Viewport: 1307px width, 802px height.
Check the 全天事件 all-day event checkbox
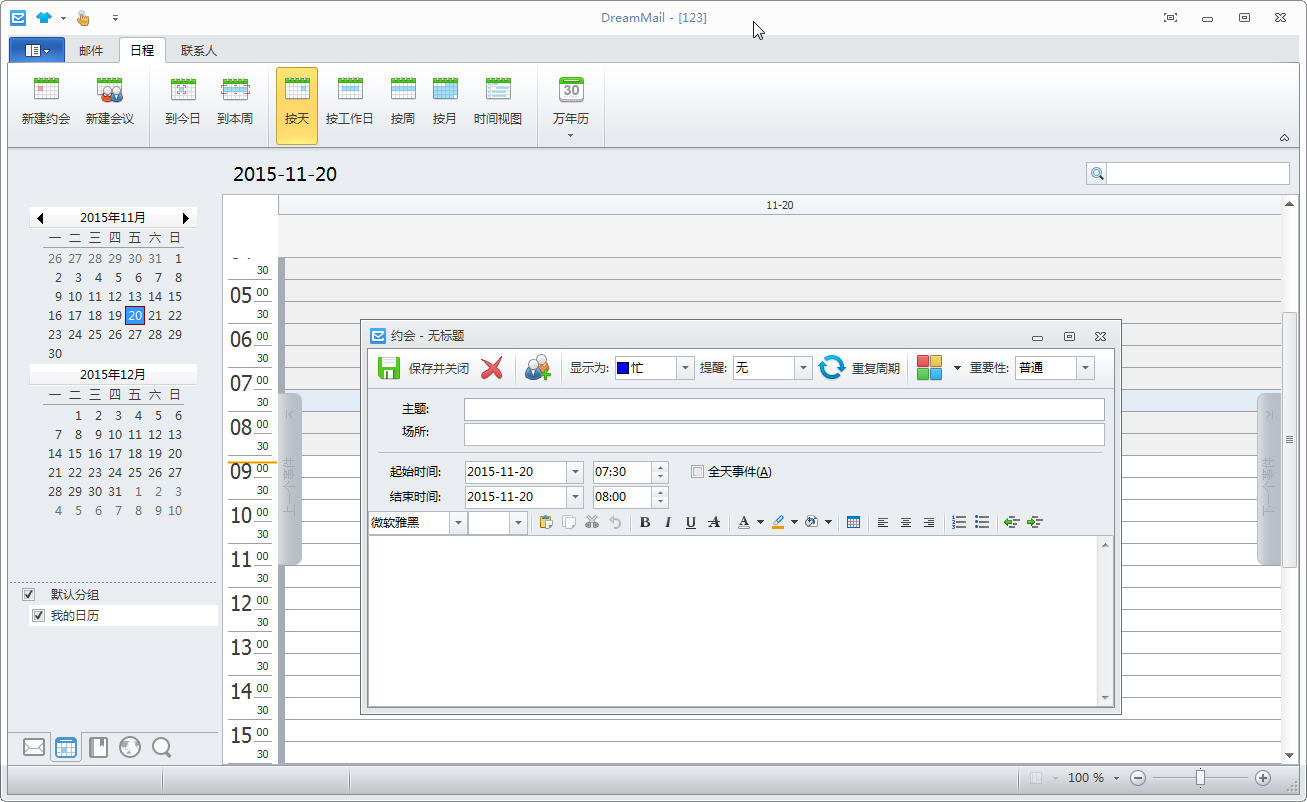698,472
